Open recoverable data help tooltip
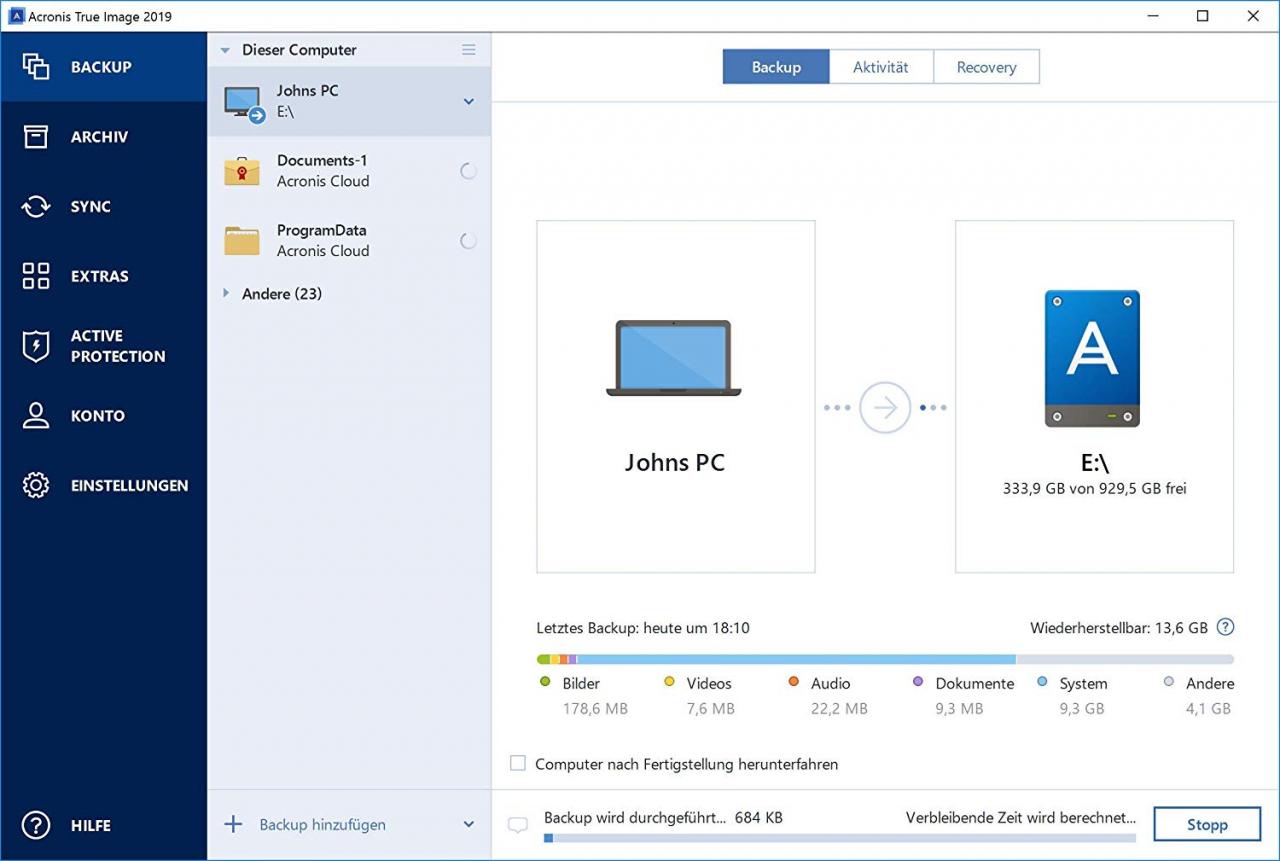The width and height of the screenshot is (1280, 861). pyautogui.click(x=1225, y=627)
